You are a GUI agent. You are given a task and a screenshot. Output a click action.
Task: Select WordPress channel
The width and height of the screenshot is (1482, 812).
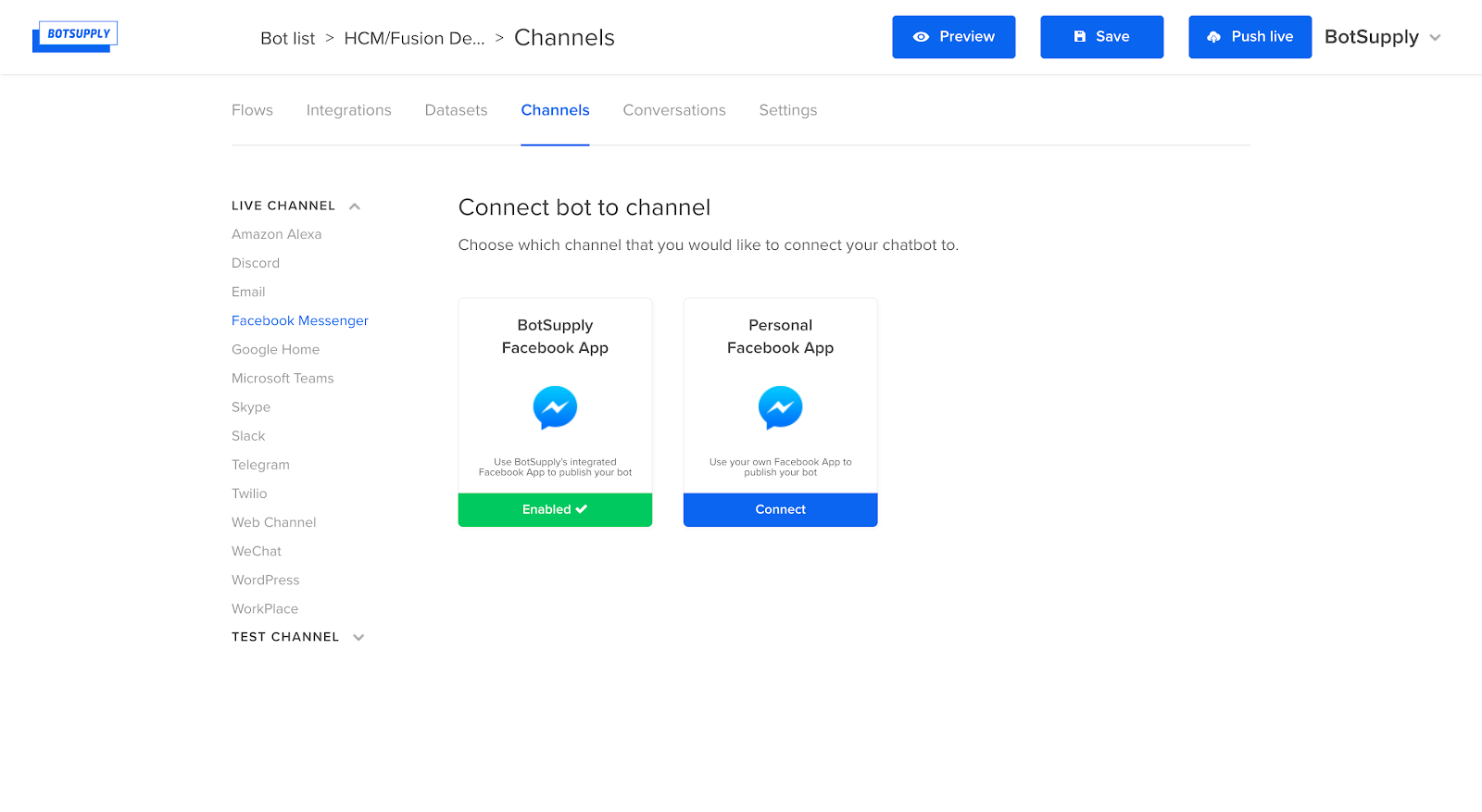click(266, 580)
